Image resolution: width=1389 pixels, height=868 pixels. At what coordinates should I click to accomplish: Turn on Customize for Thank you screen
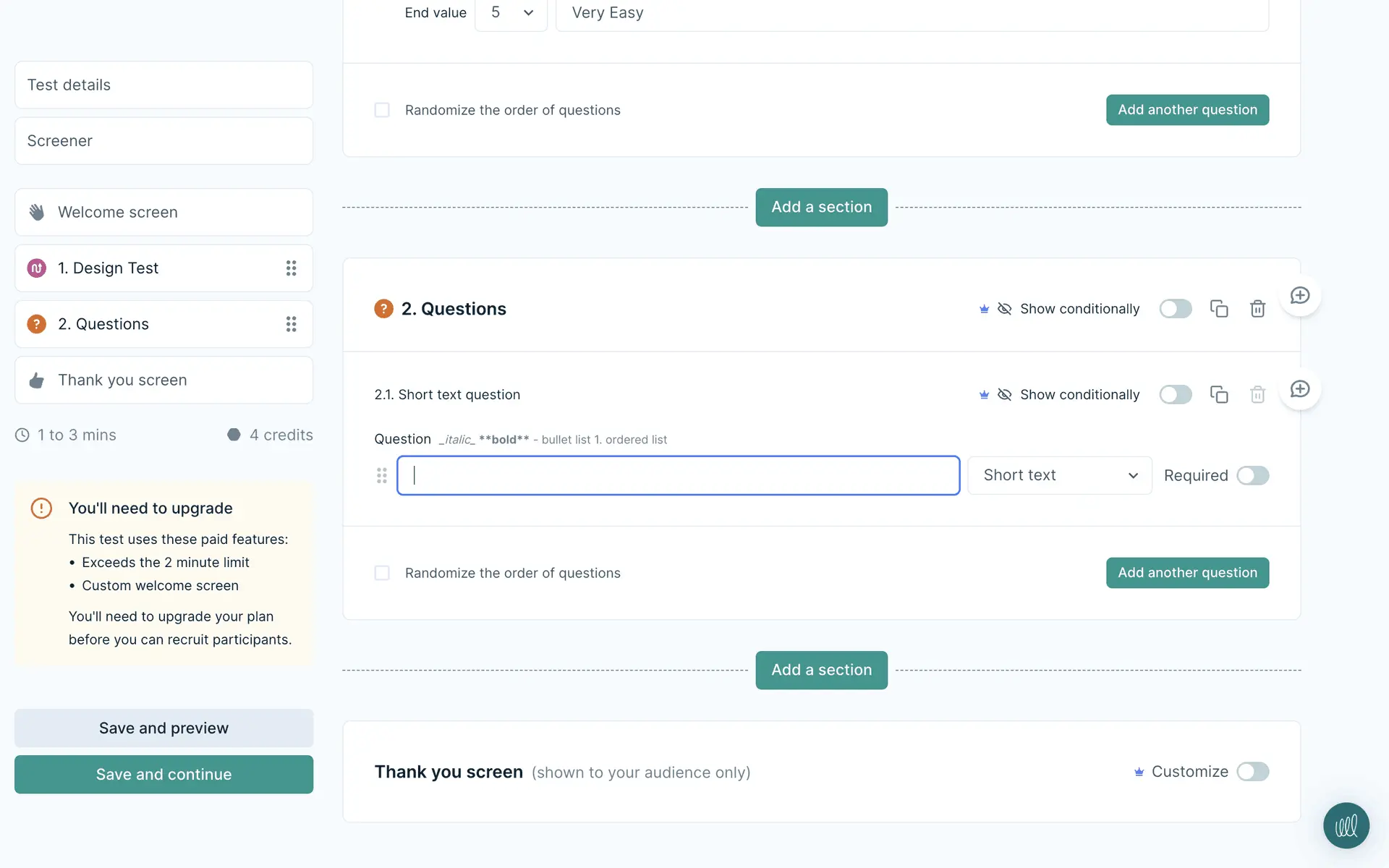1252,772
